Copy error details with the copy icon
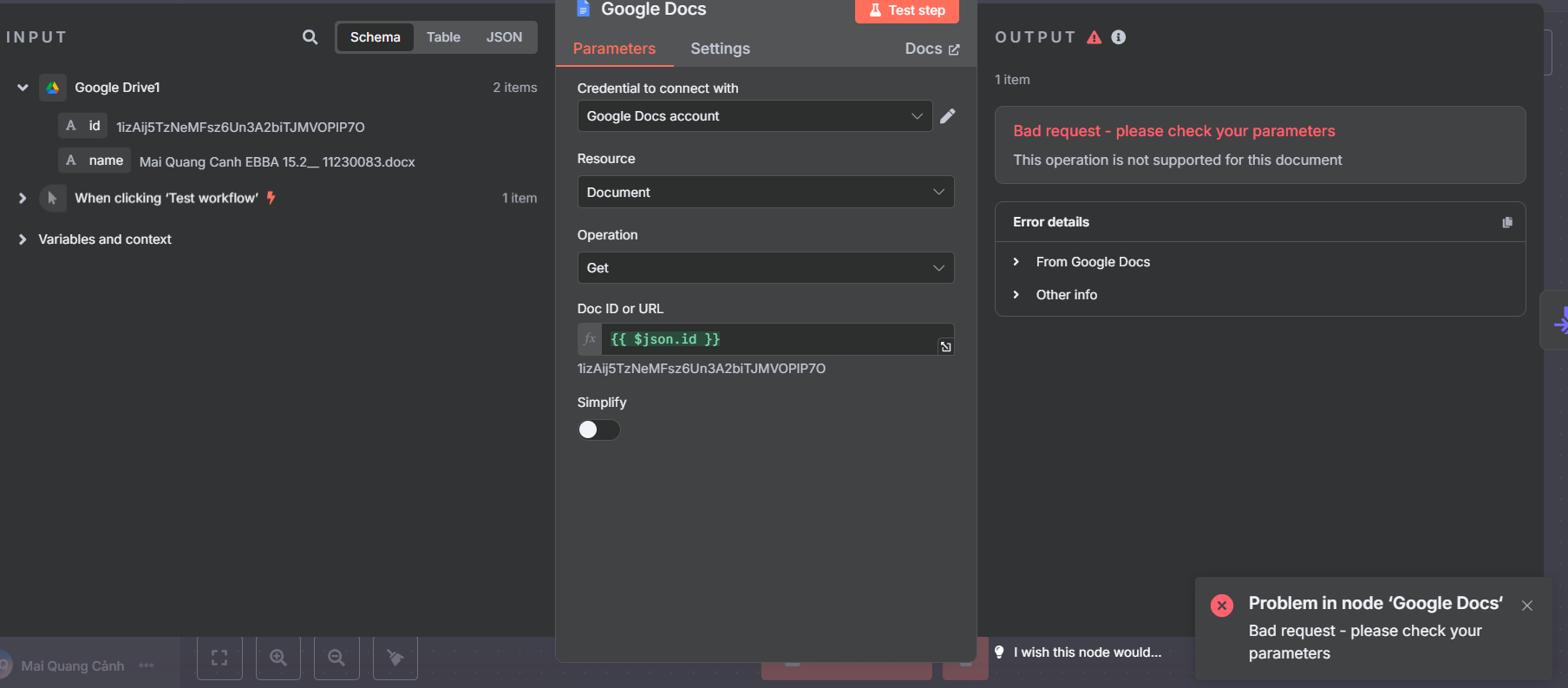The width and height of the screenshot is (1568, 688). tap(1507, 222)
